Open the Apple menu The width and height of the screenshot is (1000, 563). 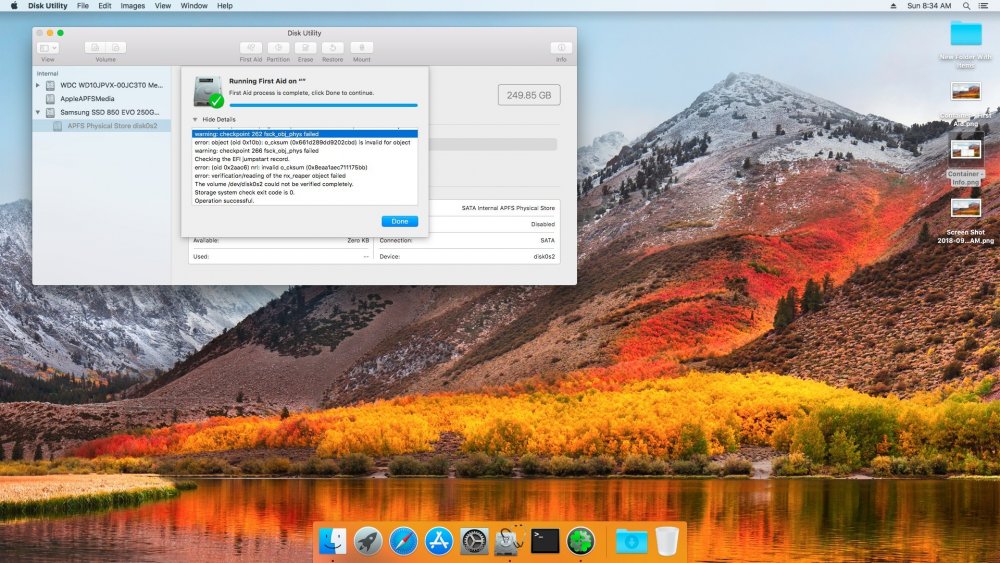click(14, 6)
